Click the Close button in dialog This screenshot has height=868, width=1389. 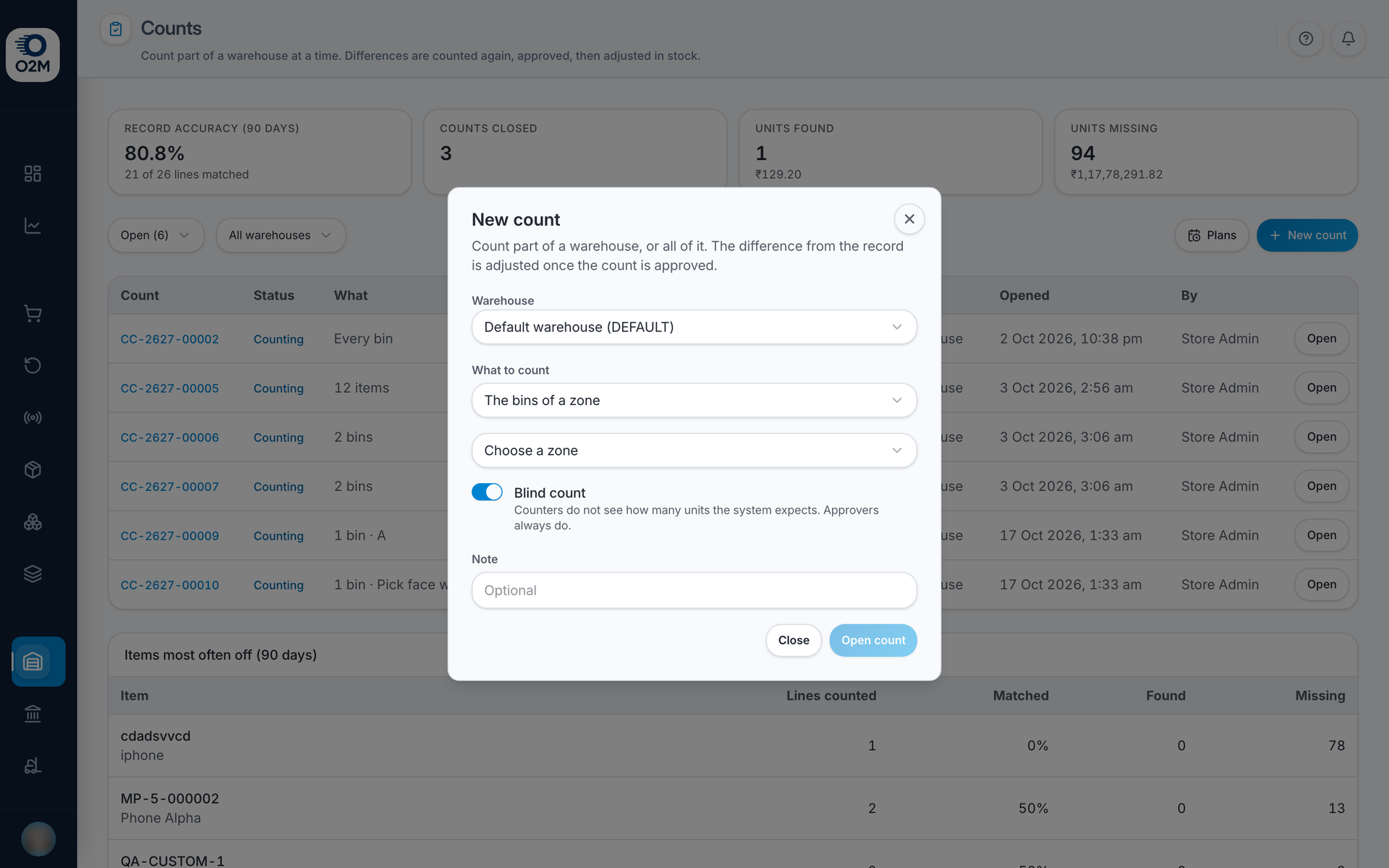tap(794, 640)
